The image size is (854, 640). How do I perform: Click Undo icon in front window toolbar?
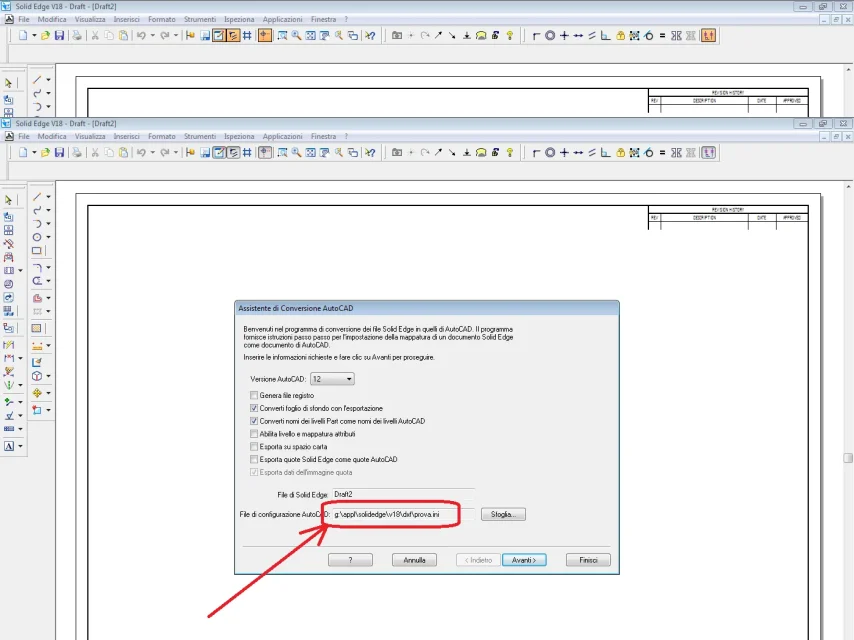[x=141, y=153]
